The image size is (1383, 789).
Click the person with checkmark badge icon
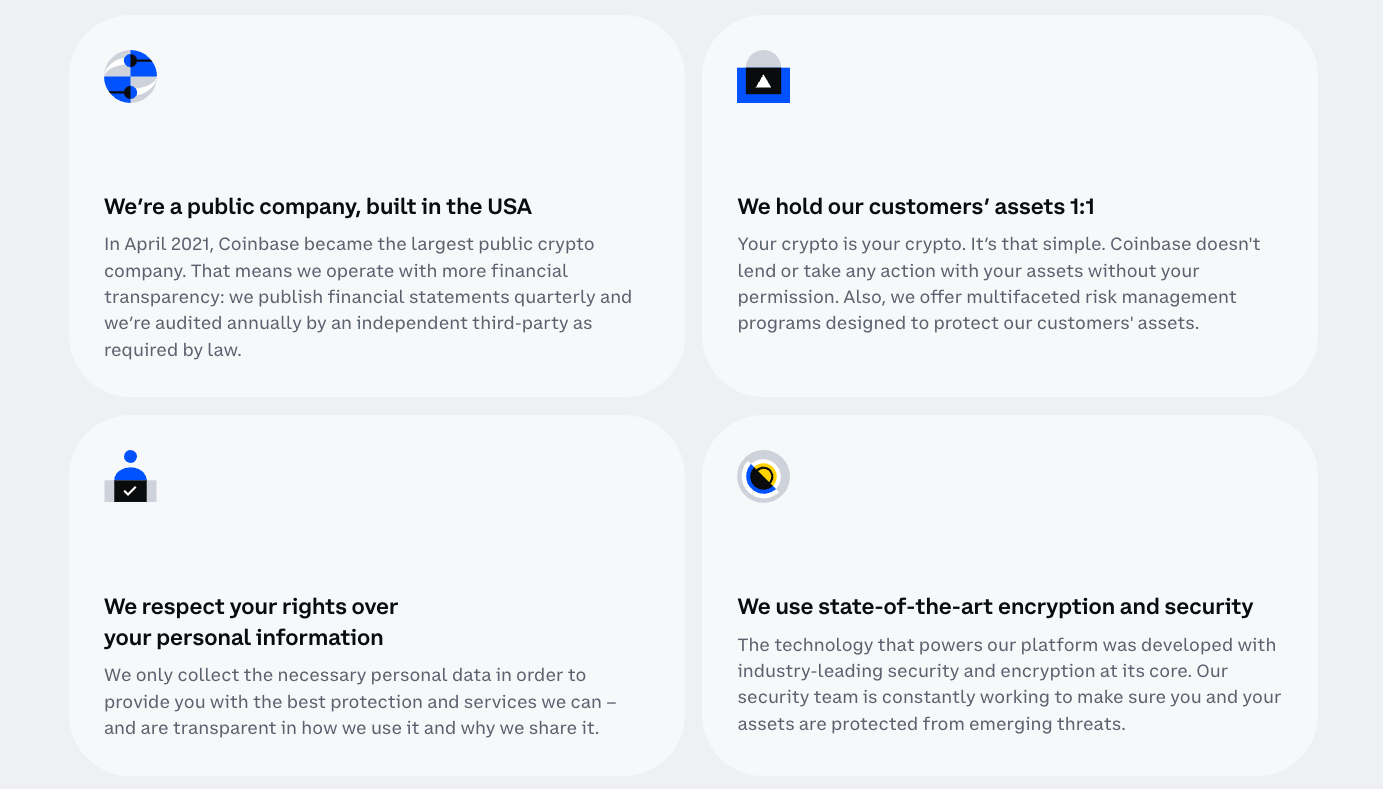click(x=130, y=476)
